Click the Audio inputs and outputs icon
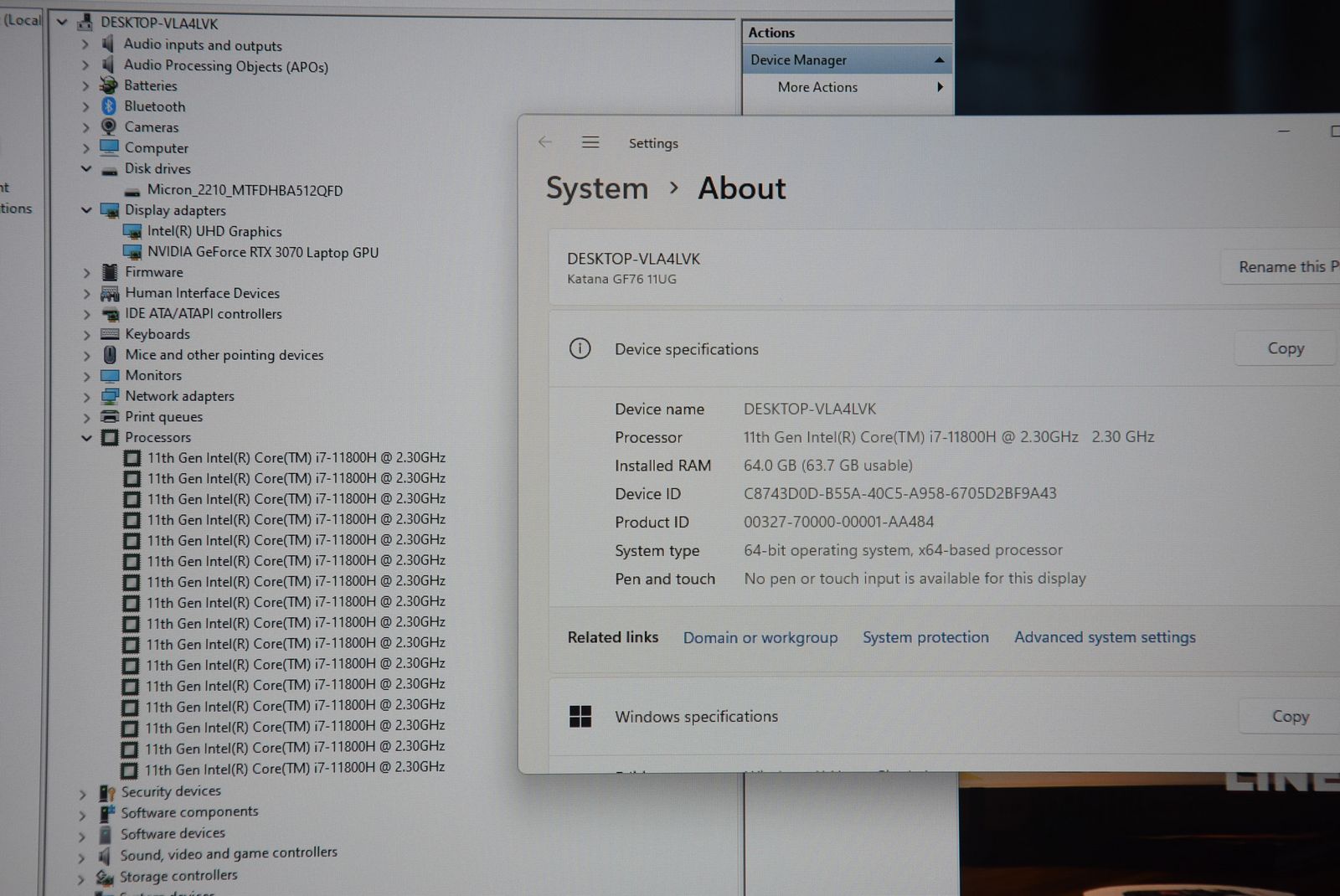Viewport: 1340px width, 896px height. (x=108, y=44)
